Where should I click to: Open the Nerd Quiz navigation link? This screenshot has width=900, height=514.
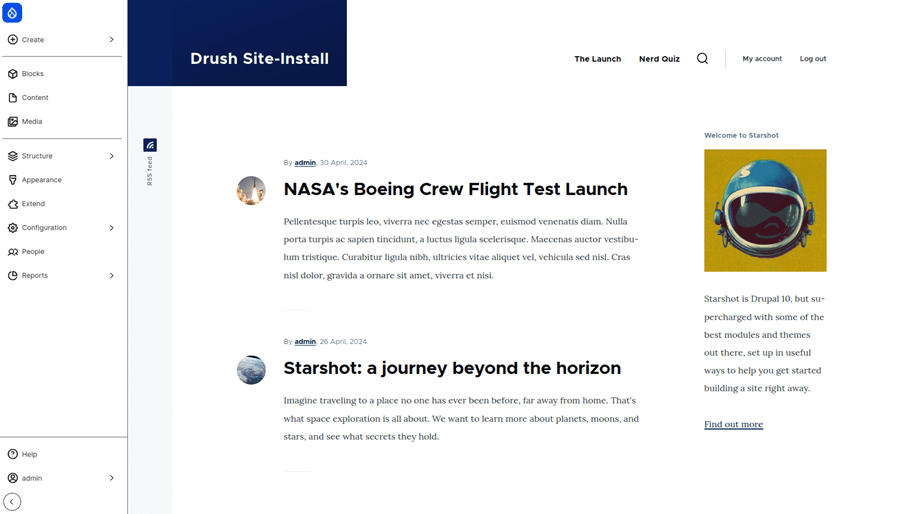659,59
